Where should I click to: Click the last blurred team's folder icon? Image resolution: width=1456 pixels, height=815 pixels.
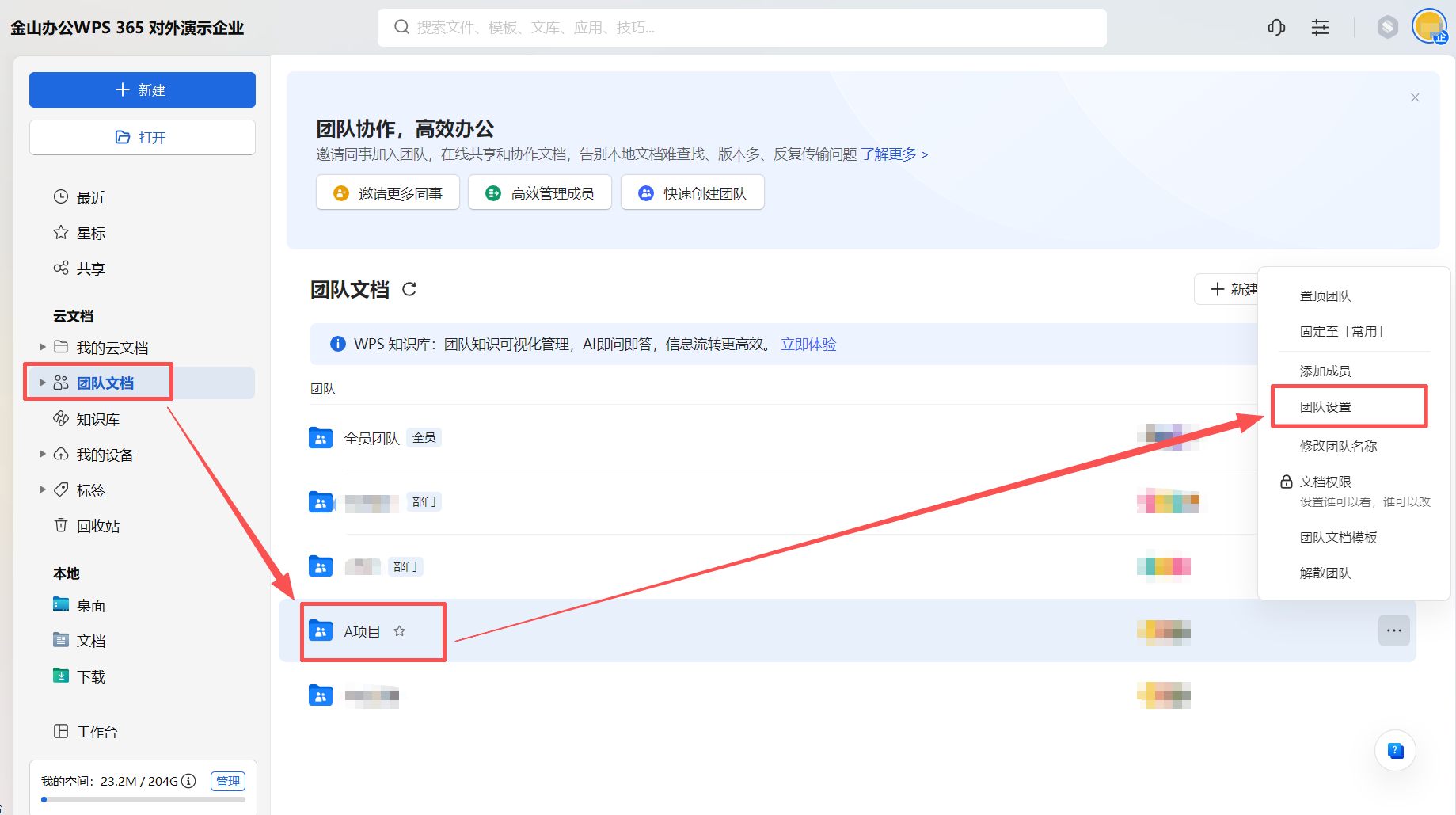tap(321, 695)
